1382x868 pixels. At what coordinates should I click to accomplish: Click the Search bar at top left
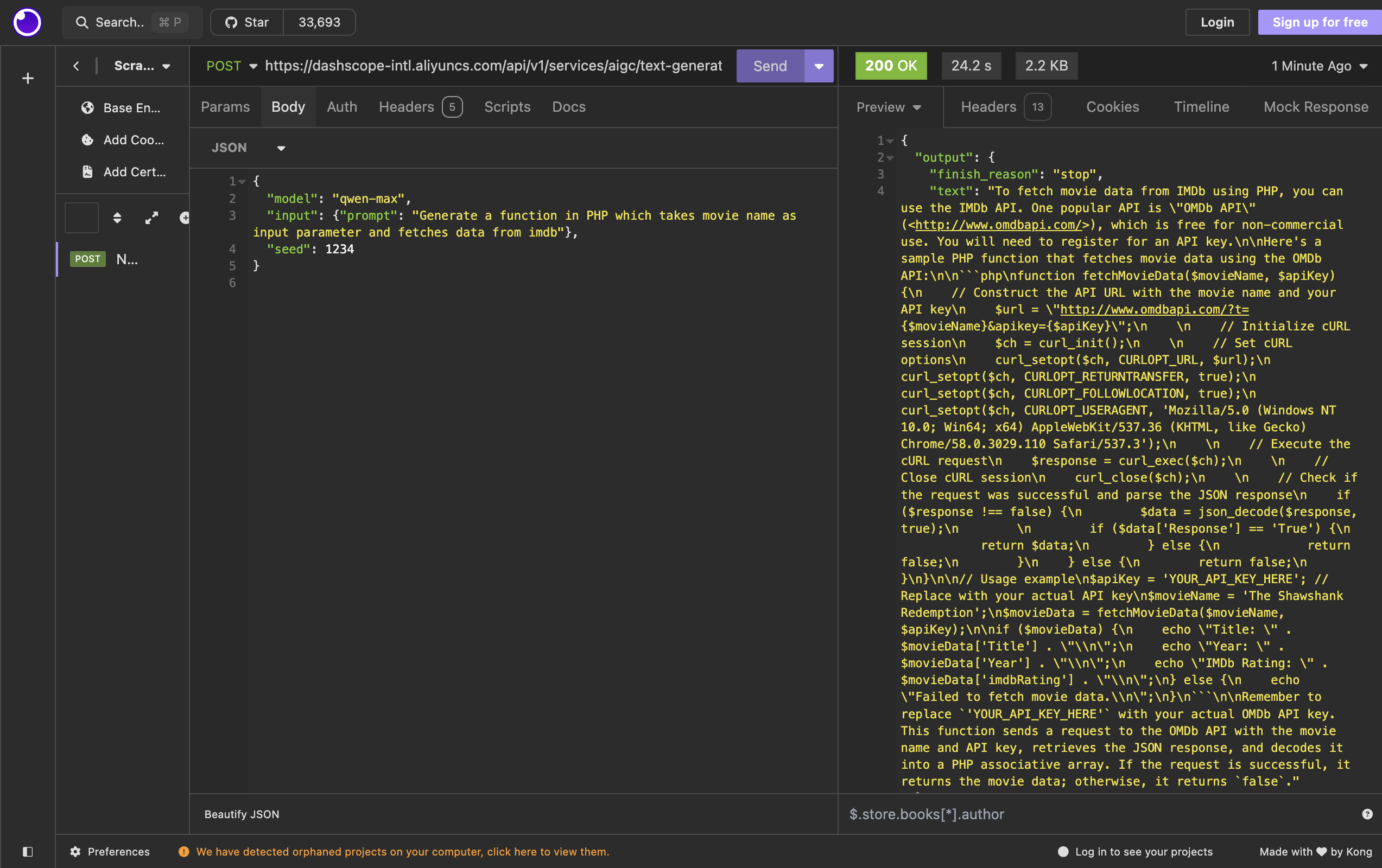click(130, 22)
